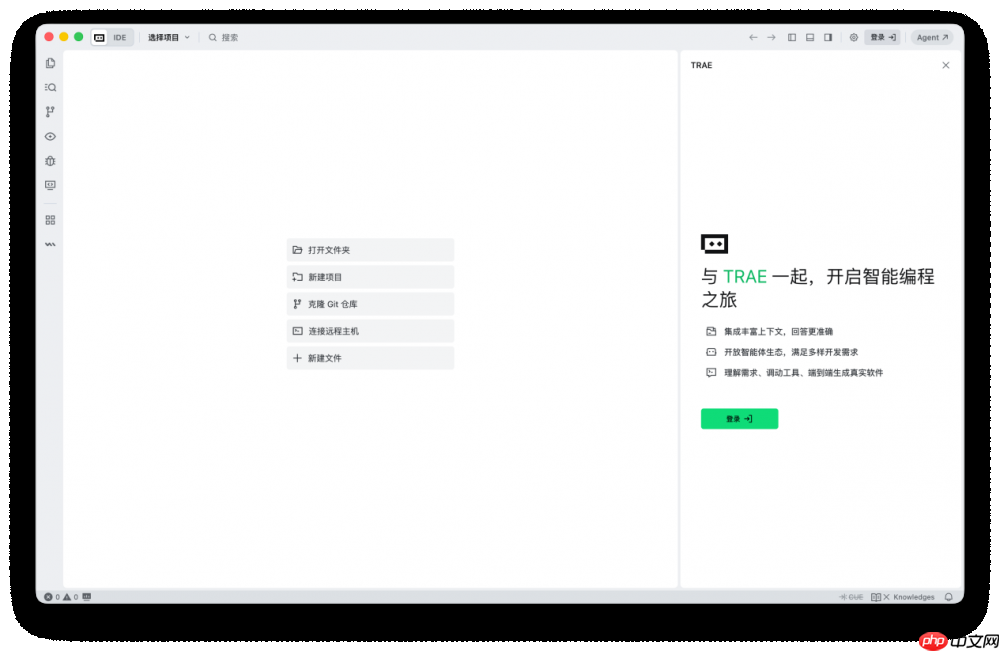Switch to Agent mode

(x=932, y=38)
